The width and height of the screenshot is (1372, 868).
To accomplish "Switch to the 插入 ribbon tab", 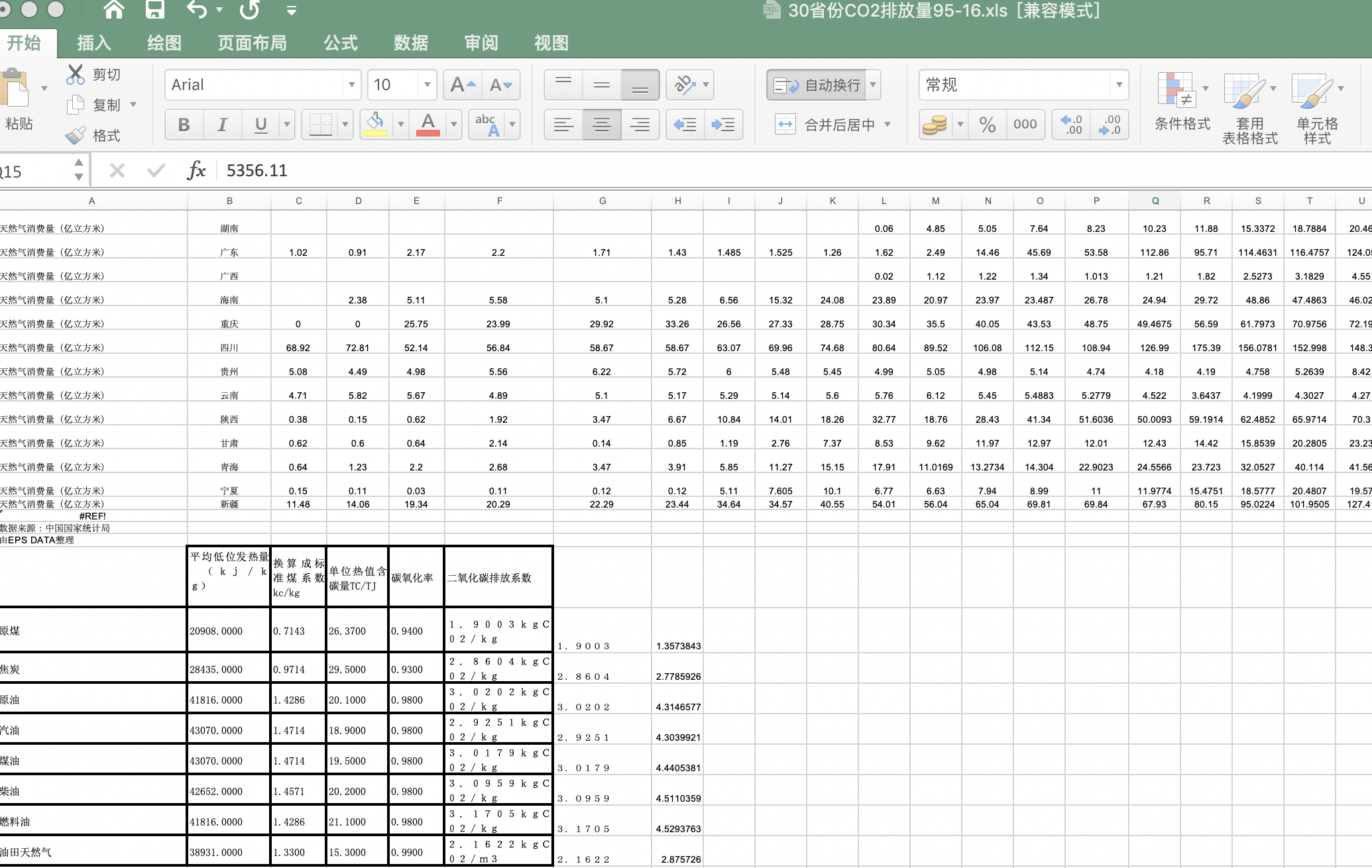I will pos(93,43).
